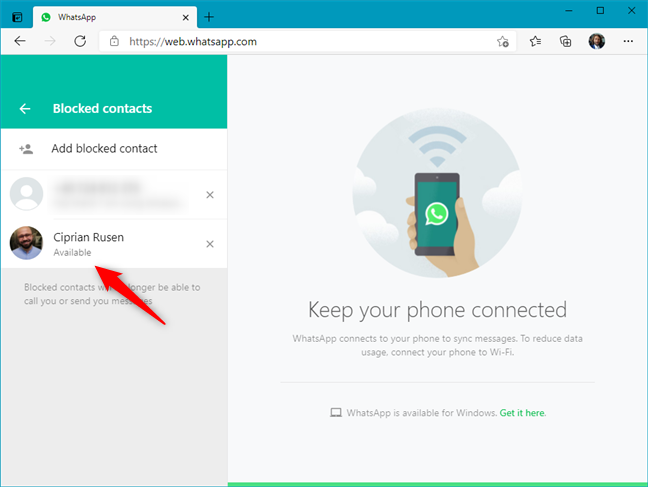The width and height of the screenshot is (648, 487).
Task: Open browser Settings and more menu
Action: pyautogui.click(x=628, y=41)
